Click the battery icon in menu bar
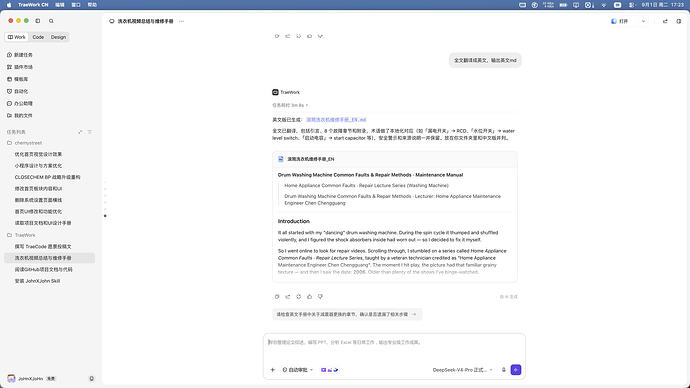This screenshot has height=388, width=690. tap(563, 5)
